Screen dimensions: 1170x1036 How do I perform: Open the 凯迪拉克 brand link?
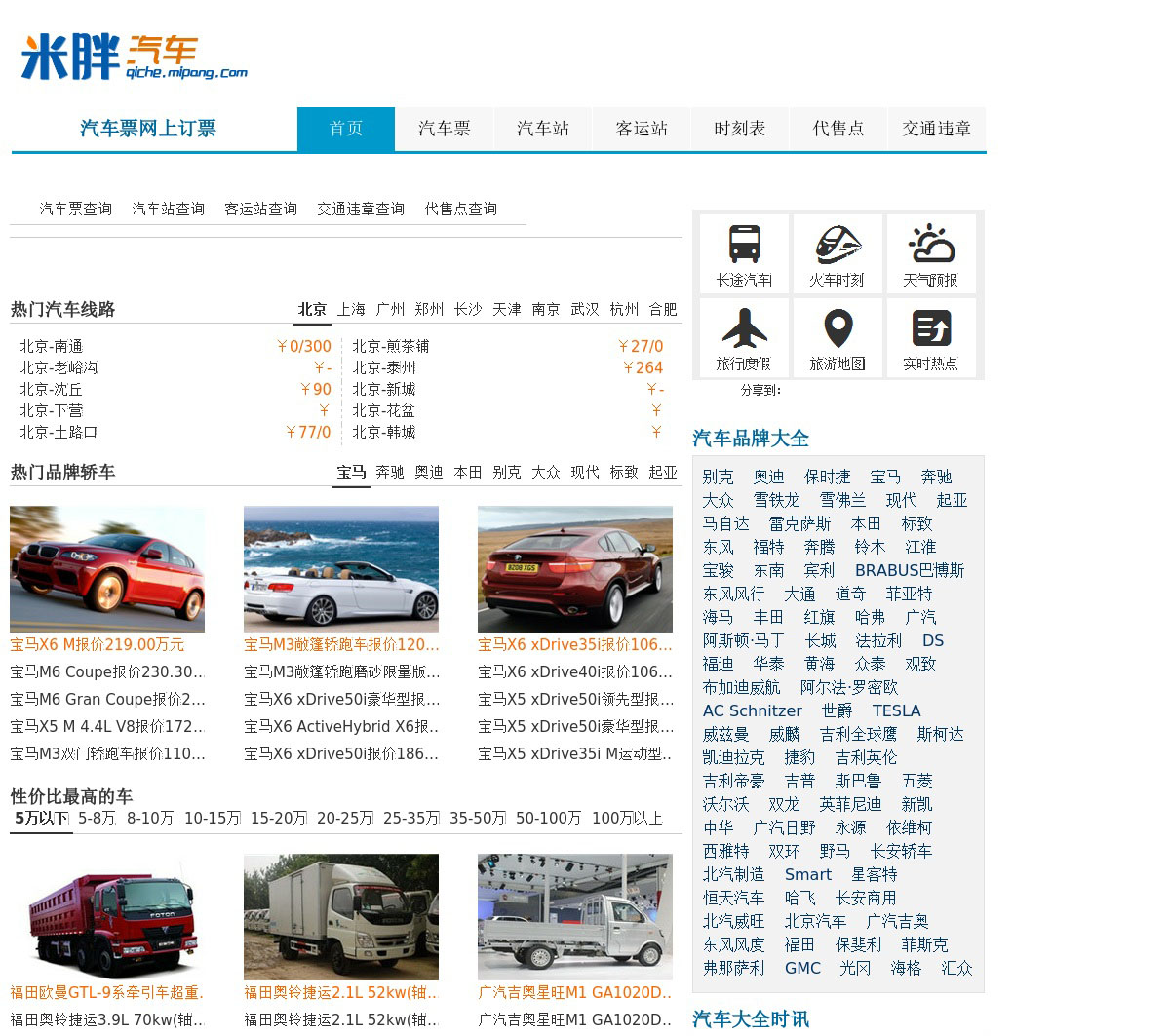733,757
